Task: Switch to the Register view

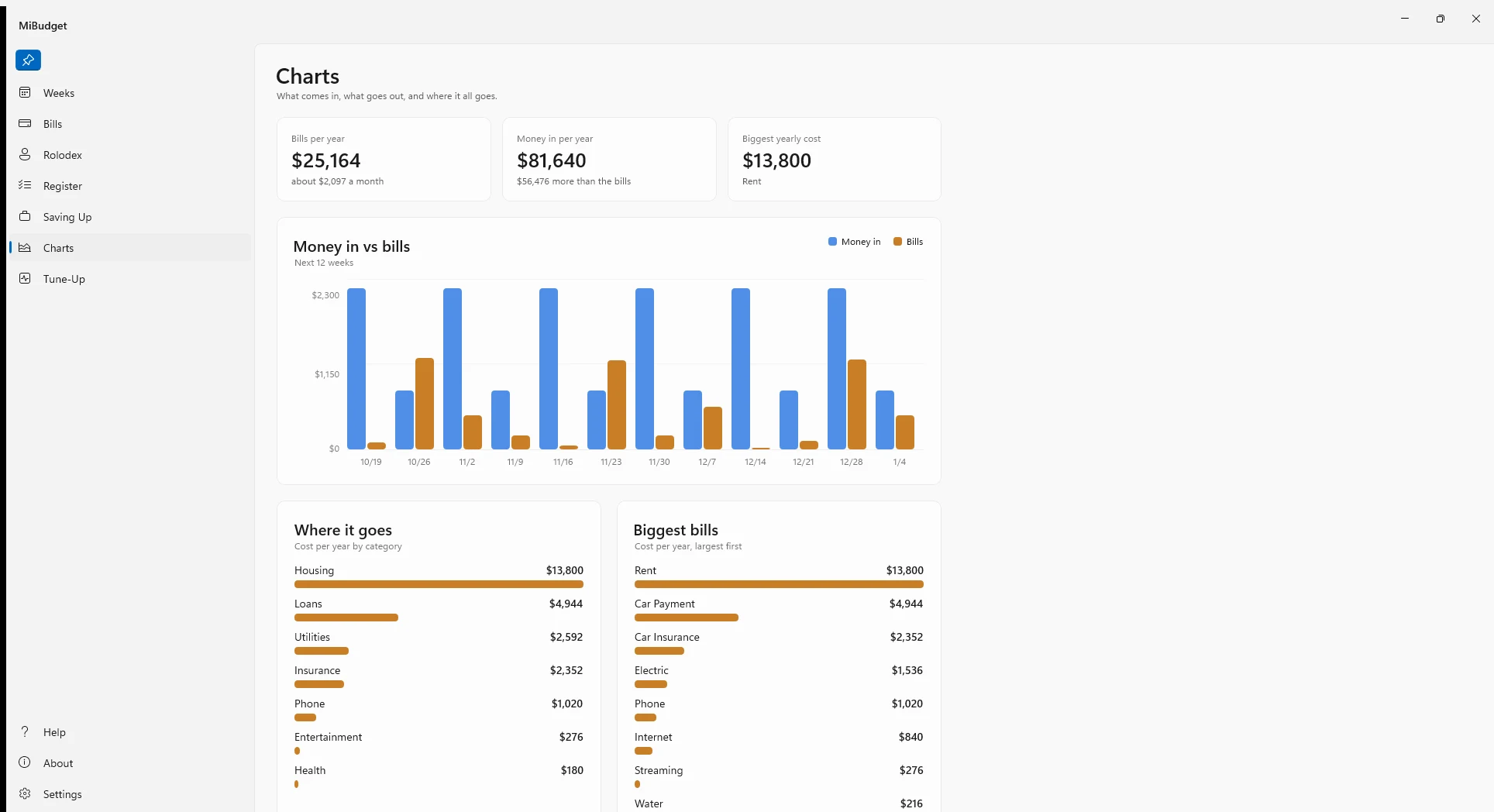Action: 63,186
